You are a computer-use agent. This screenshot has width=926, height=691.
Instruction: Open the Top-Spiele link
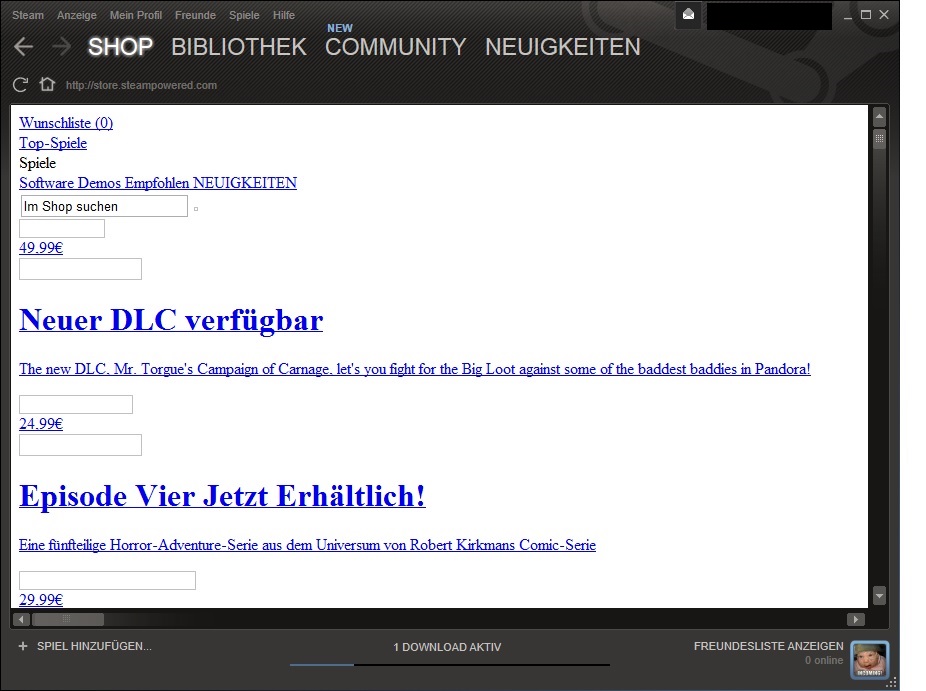coord(53,143)
